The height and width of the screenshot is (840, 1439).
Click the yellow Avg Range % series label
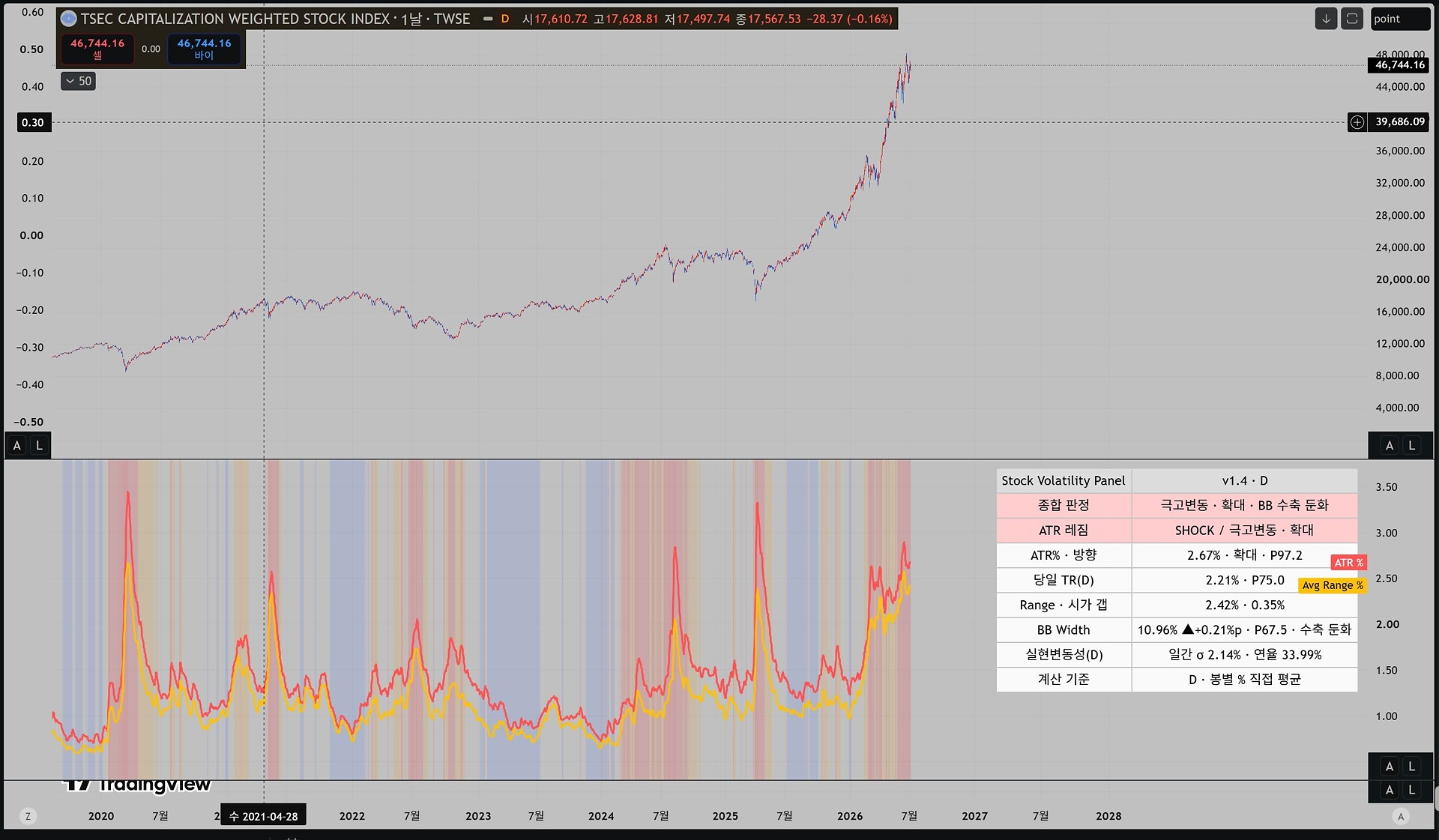coord(1333,585)
